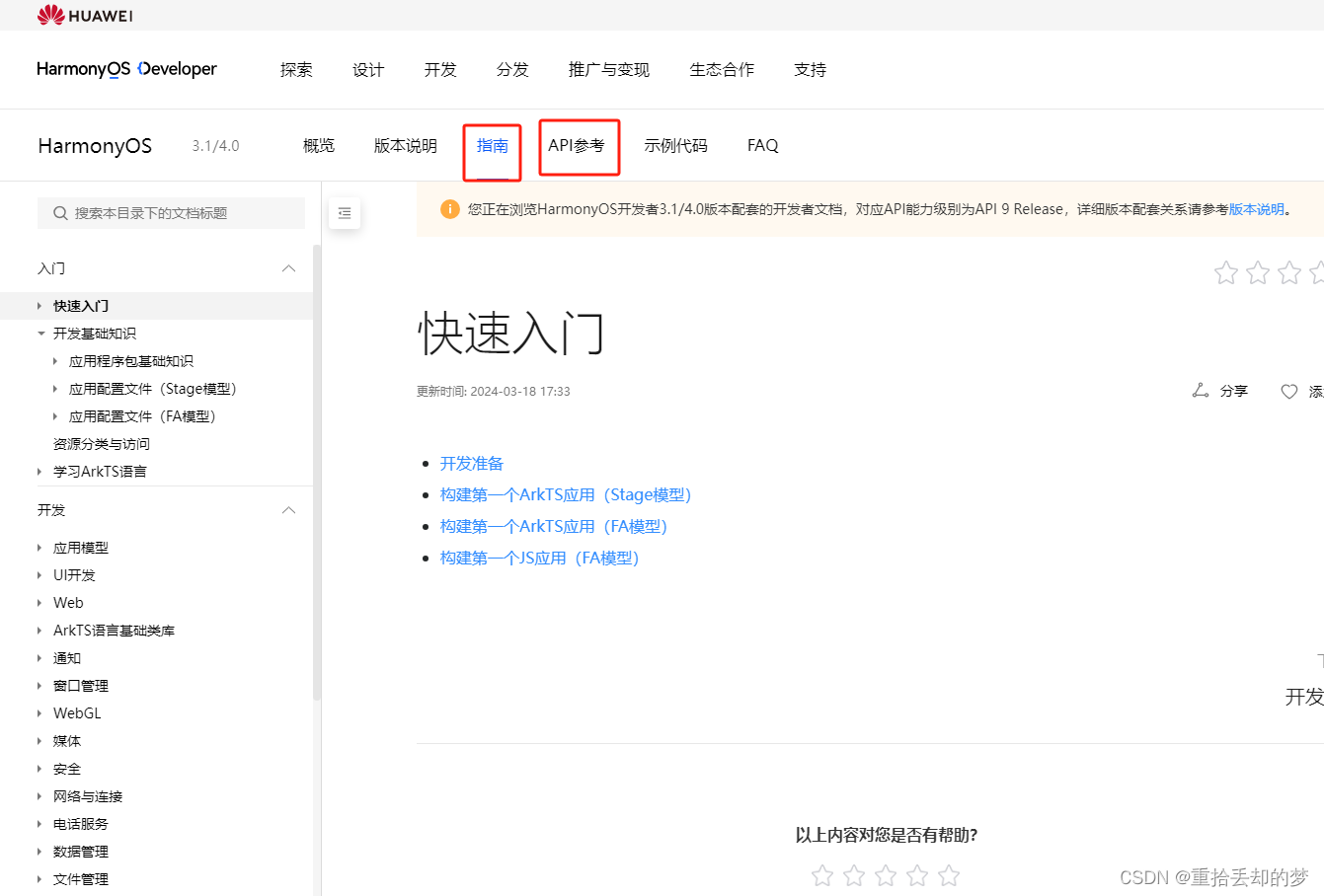Open the 开发准备 link

pyautogui.click(x=472, y=463)
